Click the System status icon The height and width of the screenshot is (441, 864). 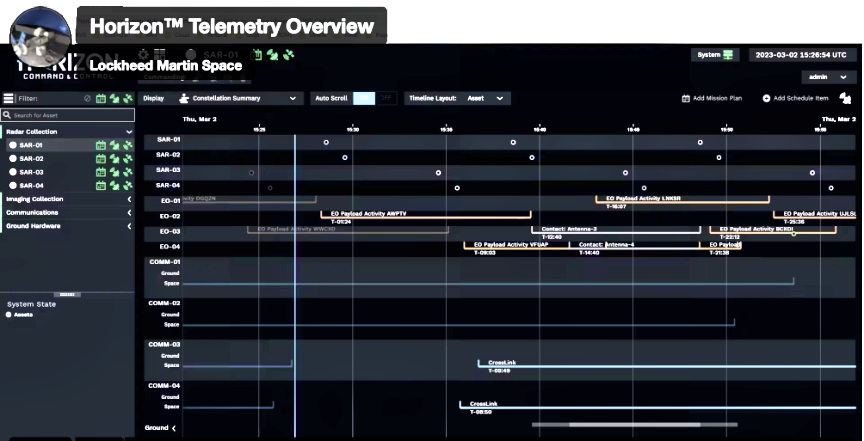[729, 55]
